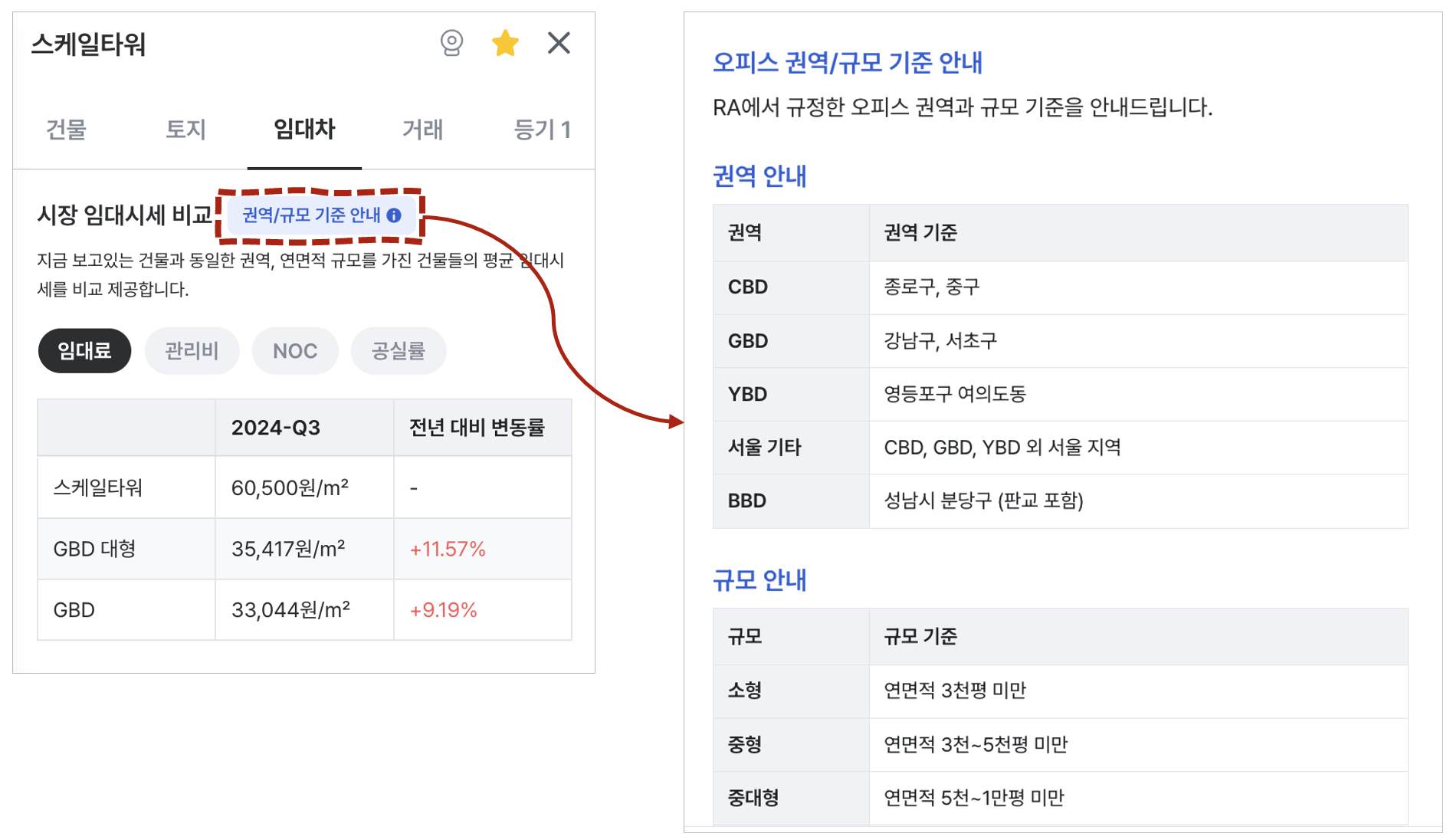Select the 임대료 filter chip

[84, 351]
